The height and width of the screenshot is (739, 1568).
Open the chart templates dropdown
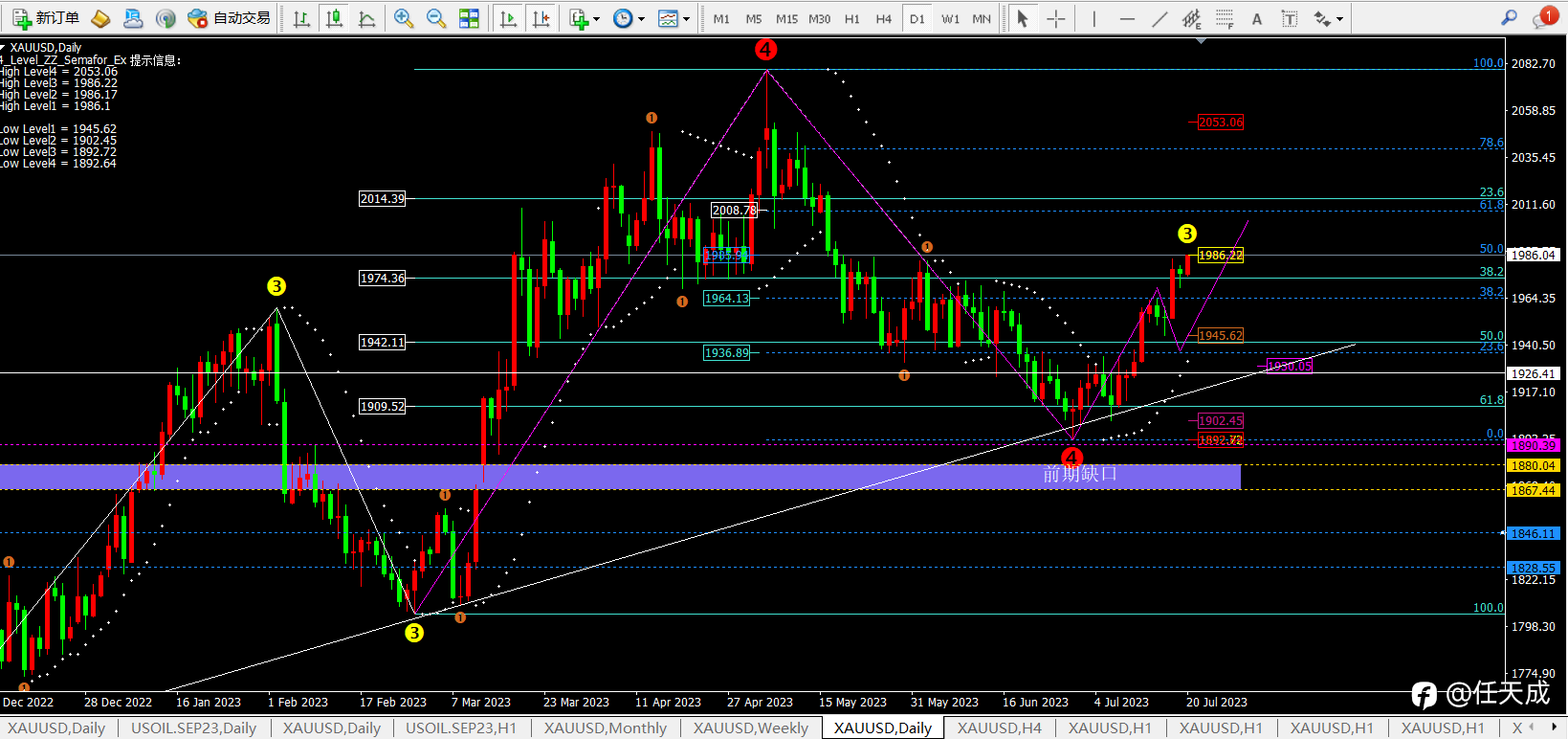pyautogui.click(x=674, y=18)
